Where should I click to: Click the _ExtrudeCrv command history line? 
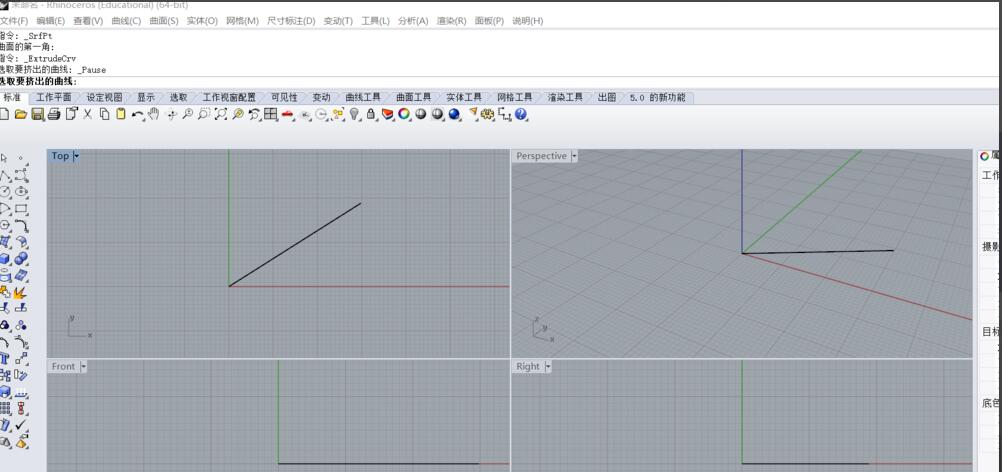[x=38, y=58]
